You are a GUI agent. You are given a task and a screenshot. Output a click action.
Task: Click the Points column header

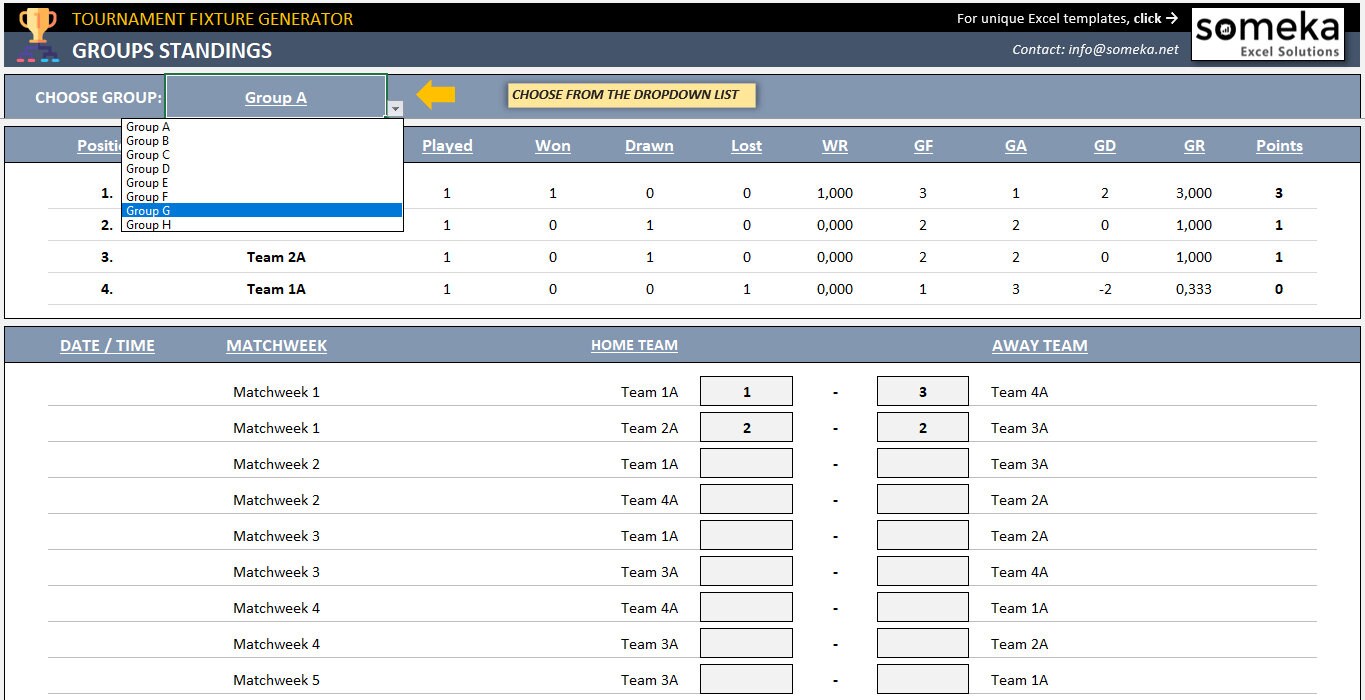[x=1279, y=145]
